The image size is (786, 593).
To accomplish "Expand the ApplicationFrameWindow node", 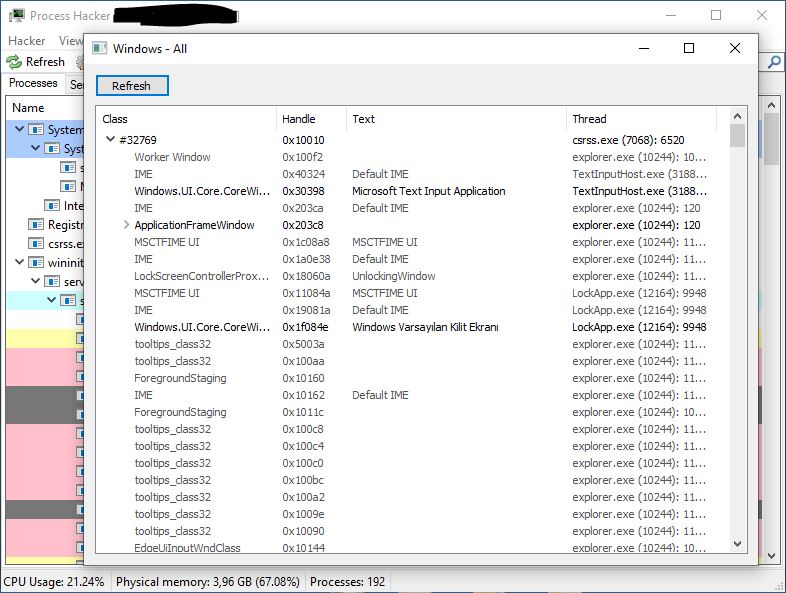I will (x=126, y=225).
